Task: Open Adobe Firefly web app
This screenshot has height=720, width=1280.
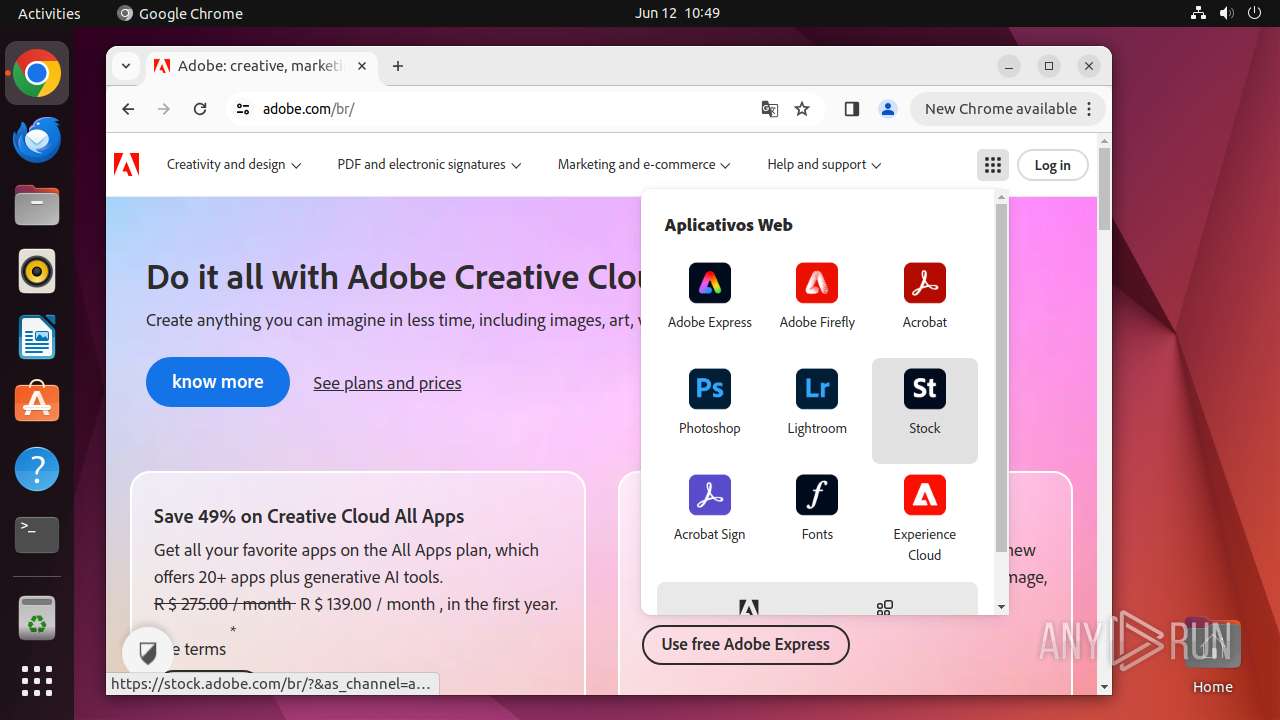Action: coord(817,295)
